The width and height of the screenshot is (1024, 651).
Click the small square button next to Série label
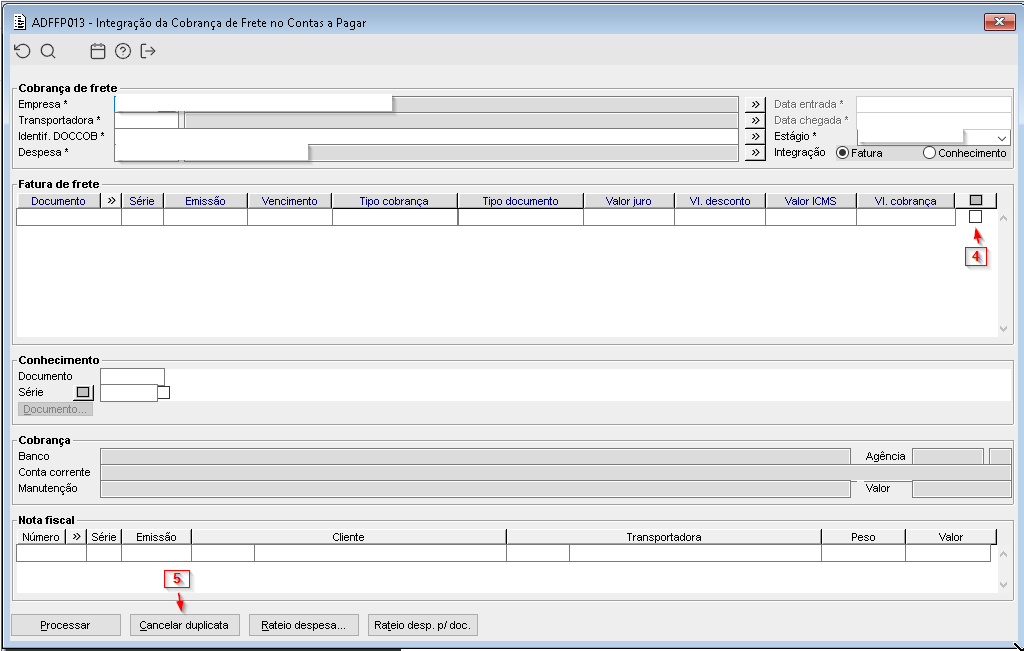point(83,392)
